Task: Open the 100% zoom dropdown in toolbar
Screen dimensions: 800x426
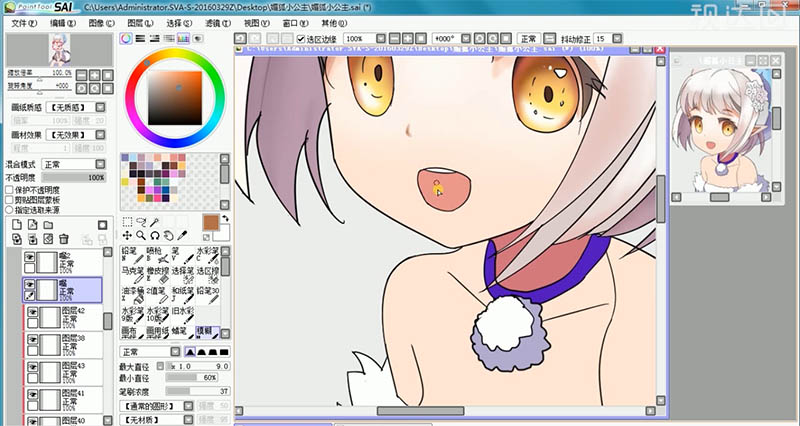Action: (x=381, y=39)
